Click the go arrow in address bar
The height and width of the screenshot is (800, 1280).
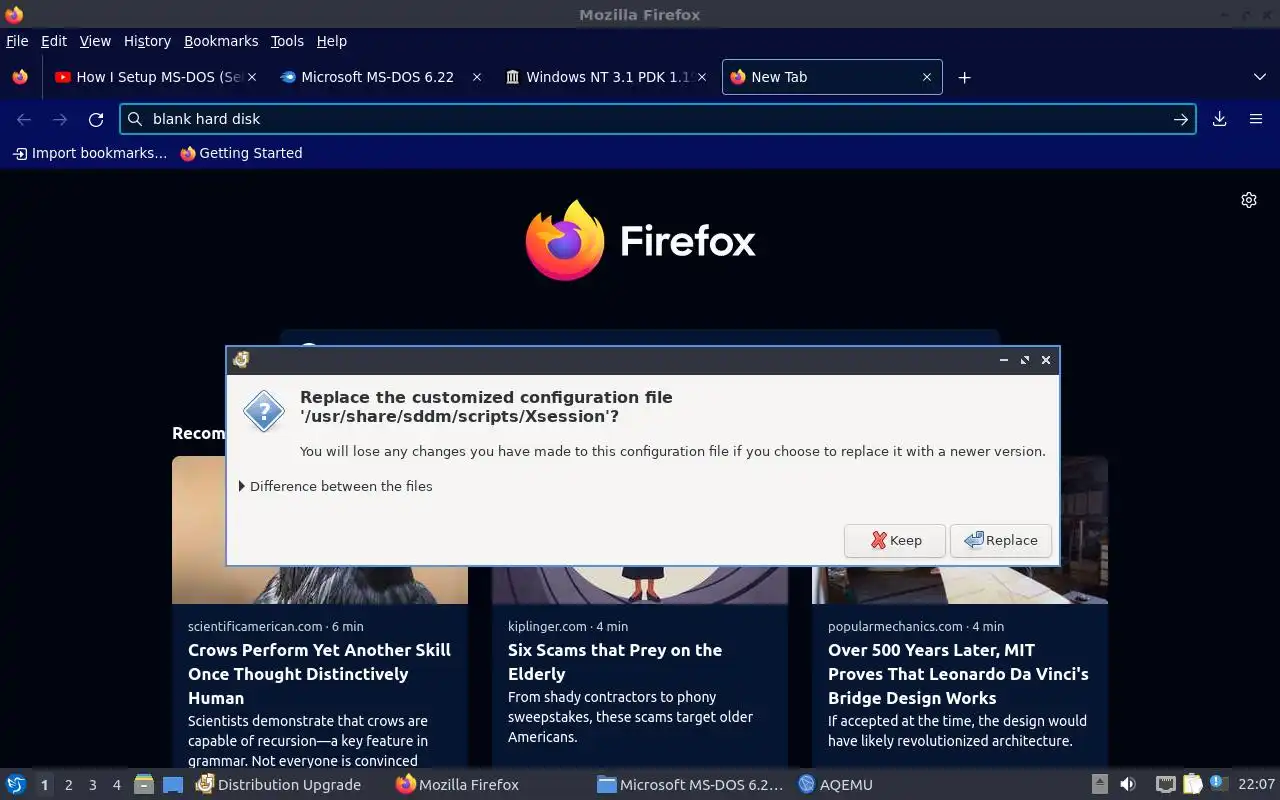(x=1181, y=119)
